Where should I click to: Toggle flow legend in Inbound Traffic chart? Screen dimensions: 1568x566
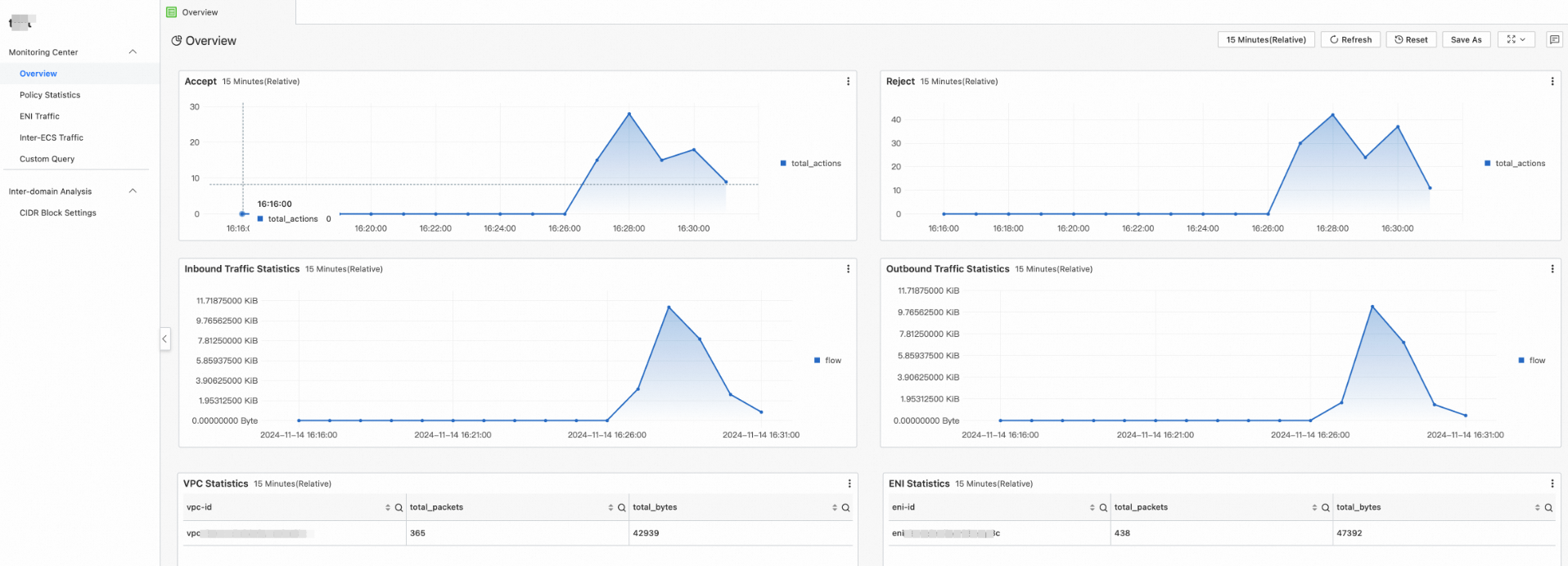click(x=827, y=361)
